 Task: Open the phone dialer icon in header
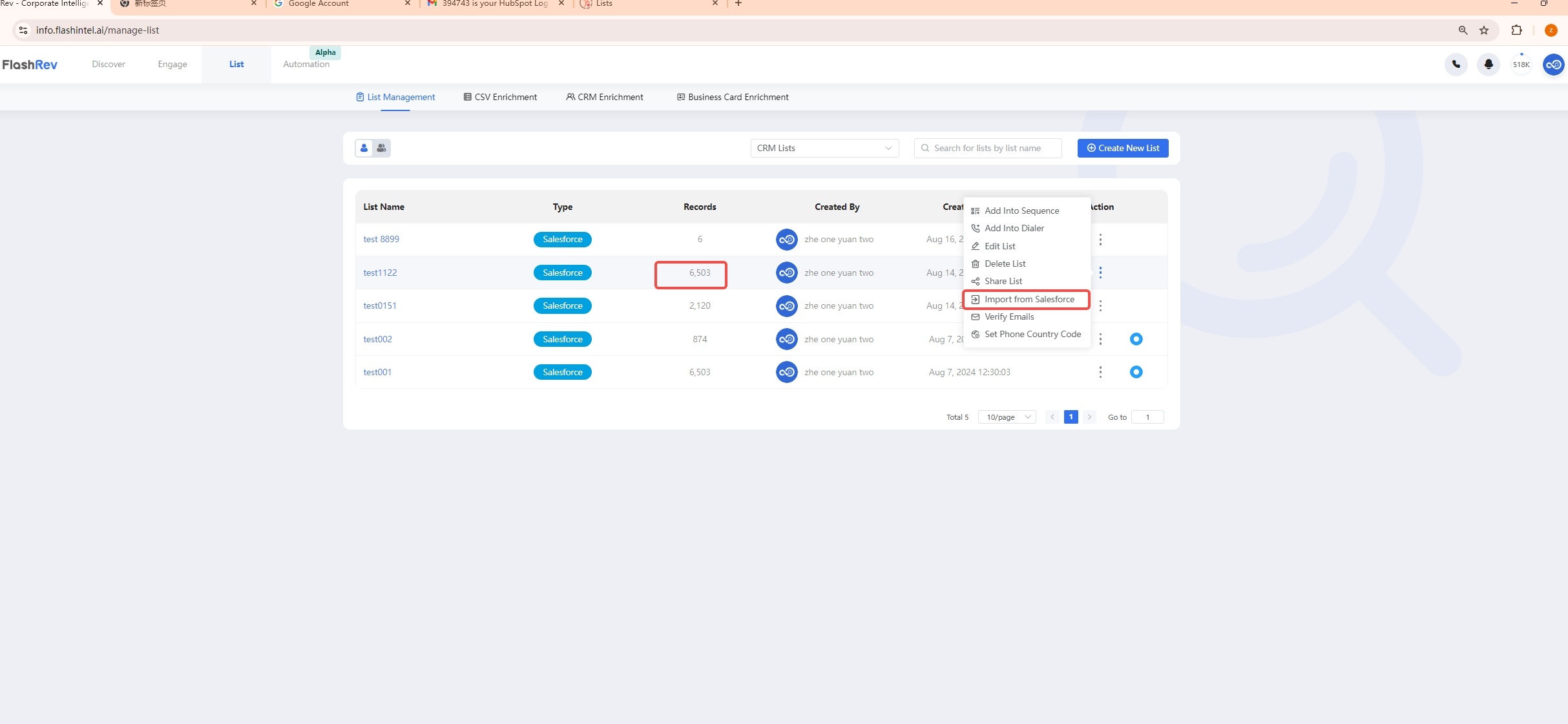1456,65
